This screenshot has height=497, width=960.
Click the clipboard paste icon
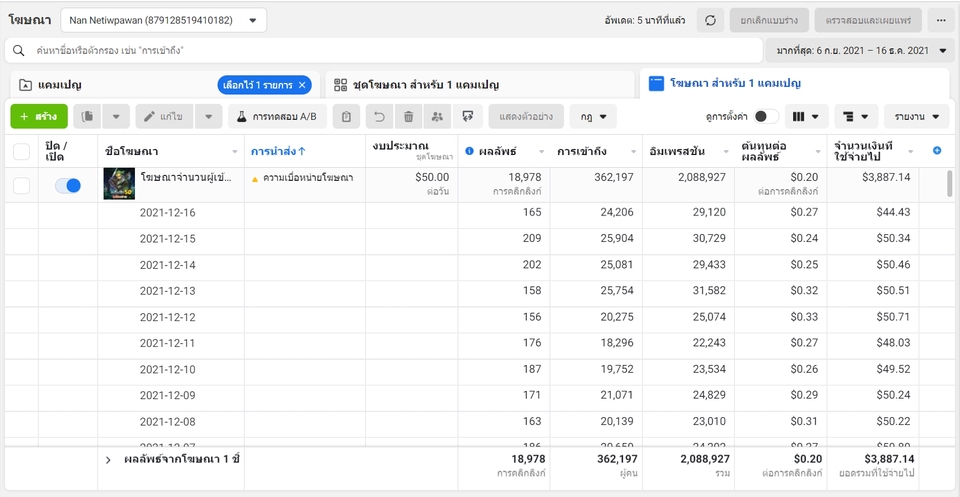click(x=347, y=116)
